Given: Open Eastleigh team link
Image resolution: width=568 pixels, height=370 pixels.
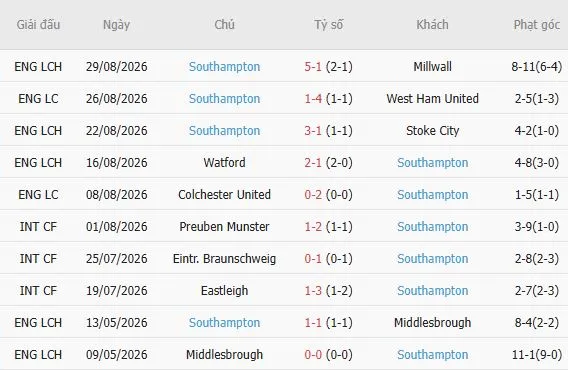Looking at the screenshot, I should (x=224, y=291).
